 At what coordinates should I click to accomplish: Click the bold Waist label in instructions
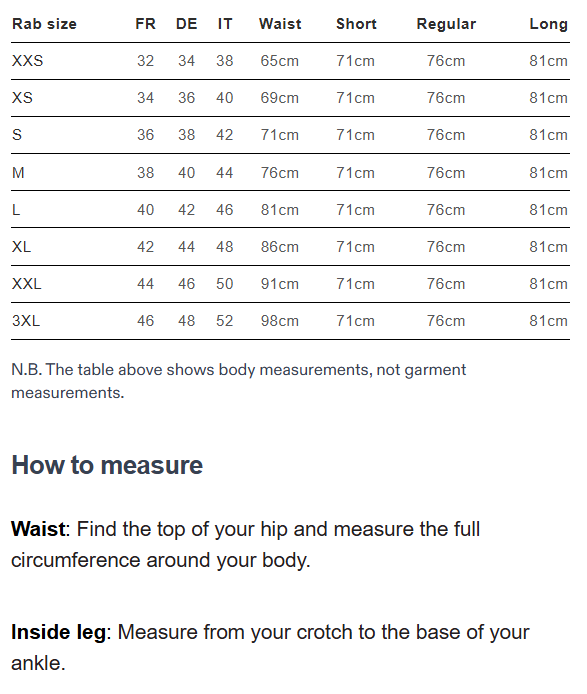coord(38,529)
